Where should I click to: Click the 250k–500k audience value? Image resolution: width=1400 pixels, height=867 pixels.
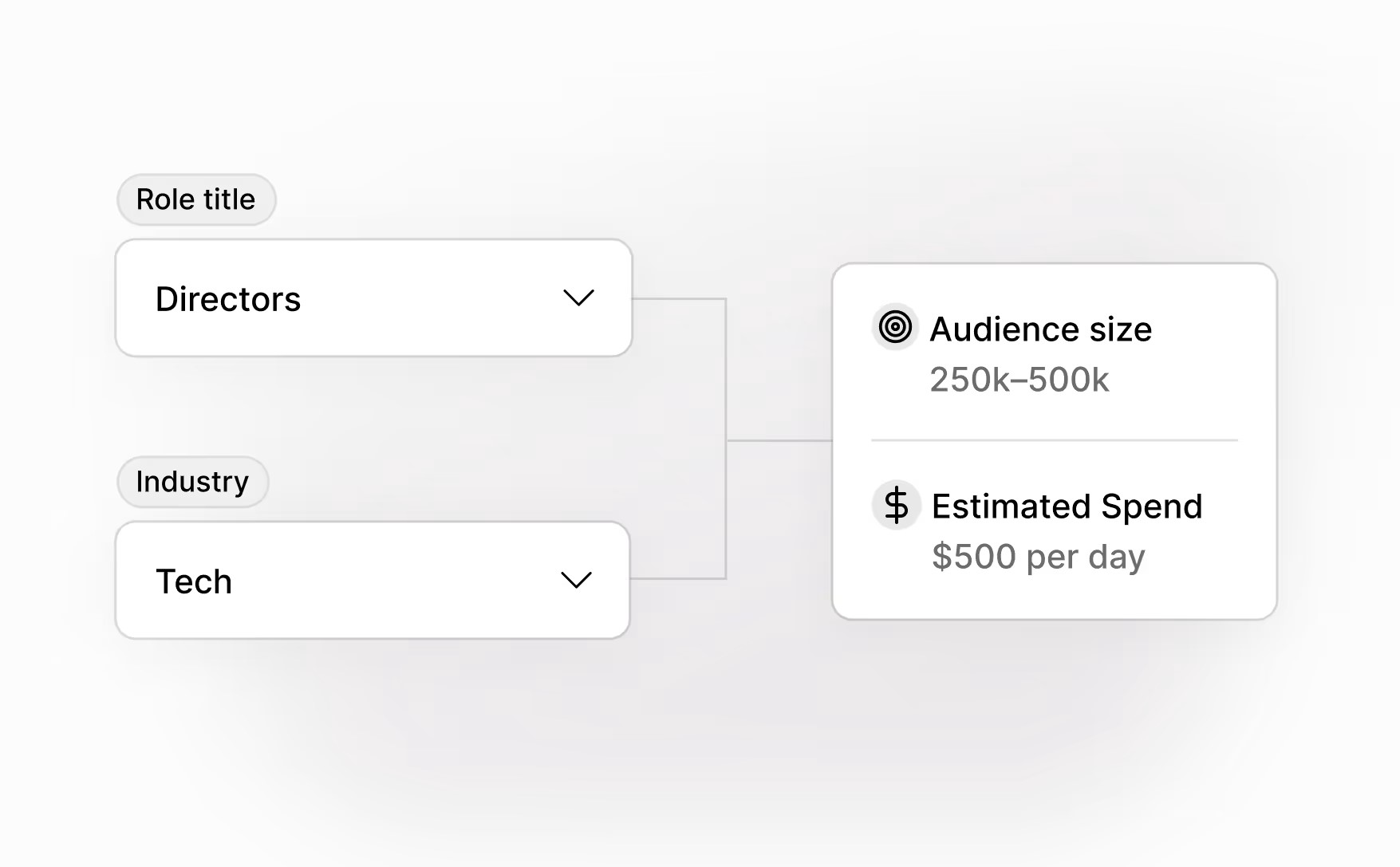pyautogui.click(x=1019, y=380)
